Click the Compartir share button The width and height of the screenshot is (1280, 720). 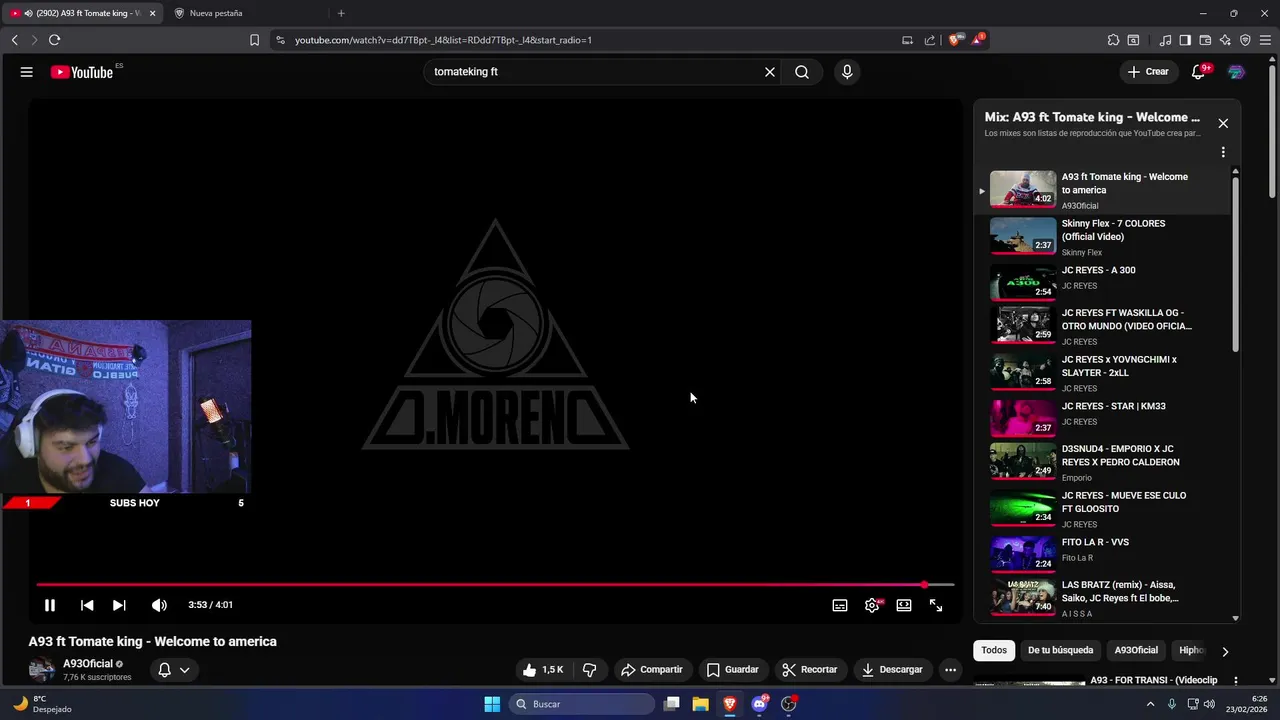(651, 670)
